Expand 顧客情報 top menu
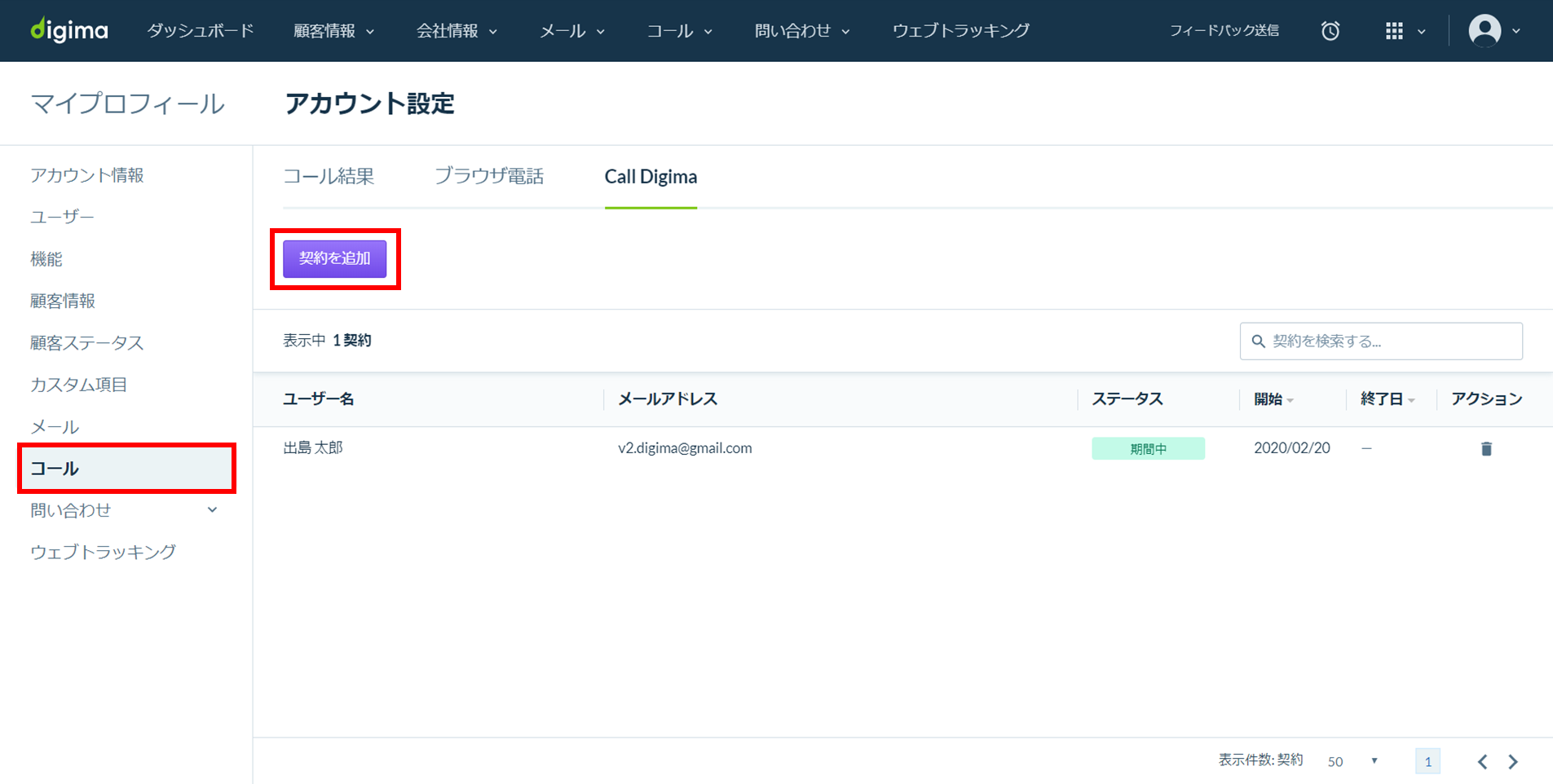Screen dimensions: 1553x784 [334, 31]
